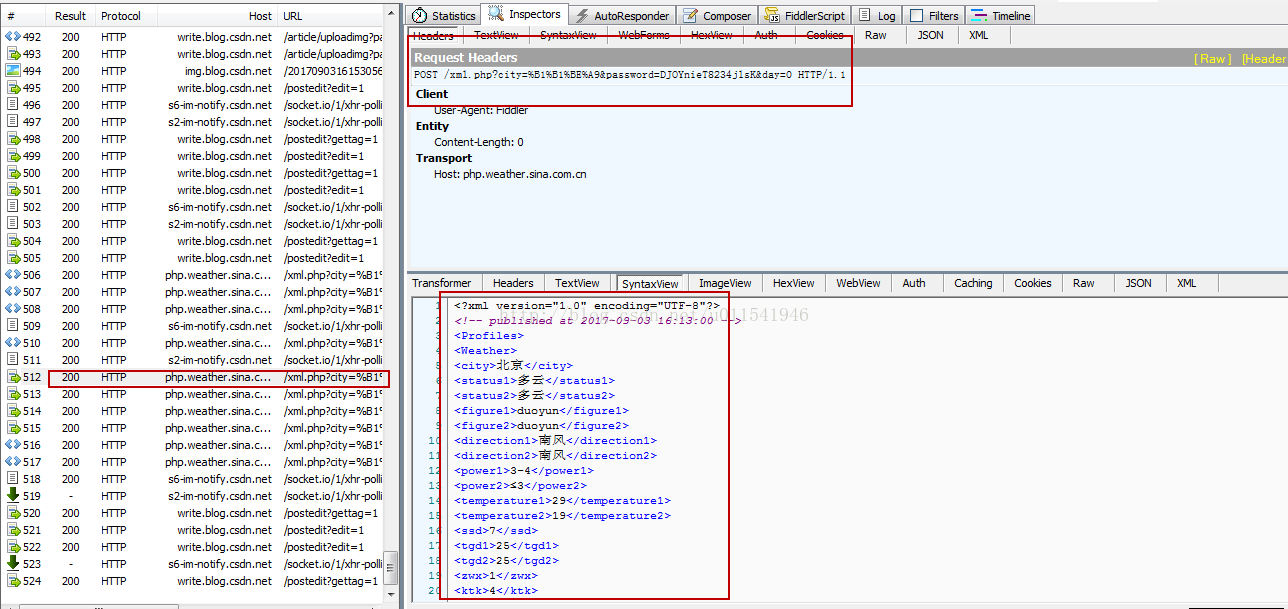Switch to the FiddlerScript tab
Image resolution: width=1288 pixels, height=609 pixels.
pyautogui.click(x=806, y=16)
